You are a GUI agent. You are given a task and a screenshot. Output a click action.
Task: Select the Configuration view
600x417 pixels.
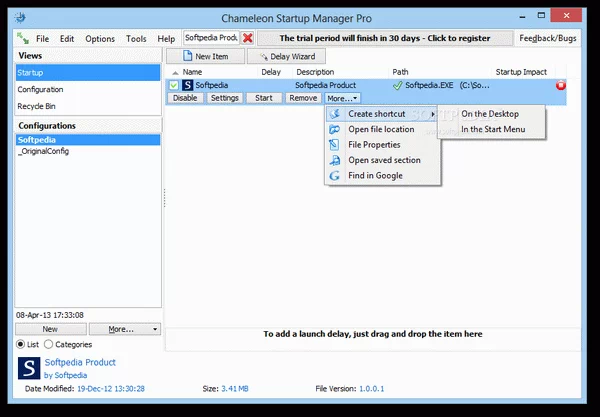click(88, 90)
